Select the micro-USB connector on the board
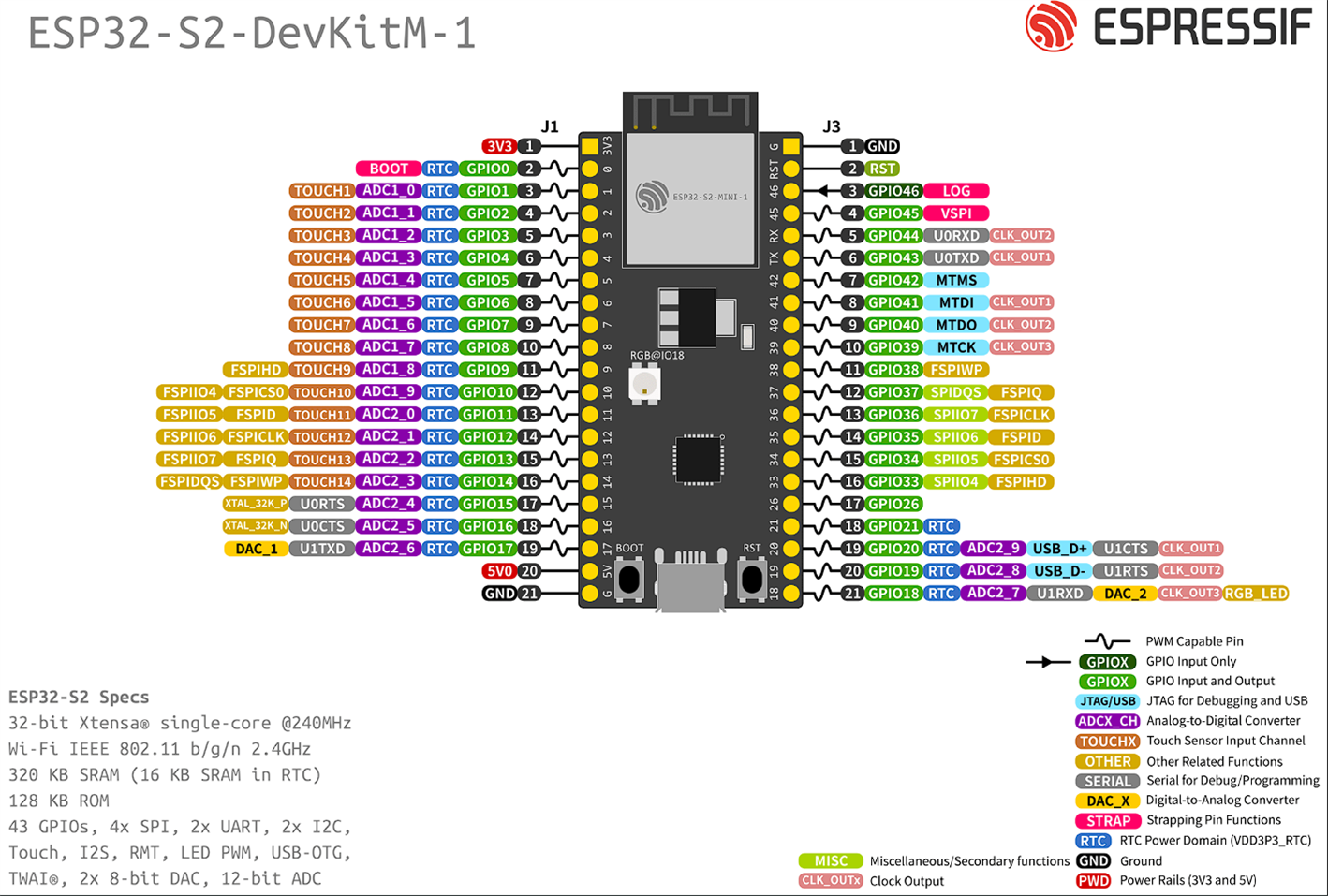 690,582
